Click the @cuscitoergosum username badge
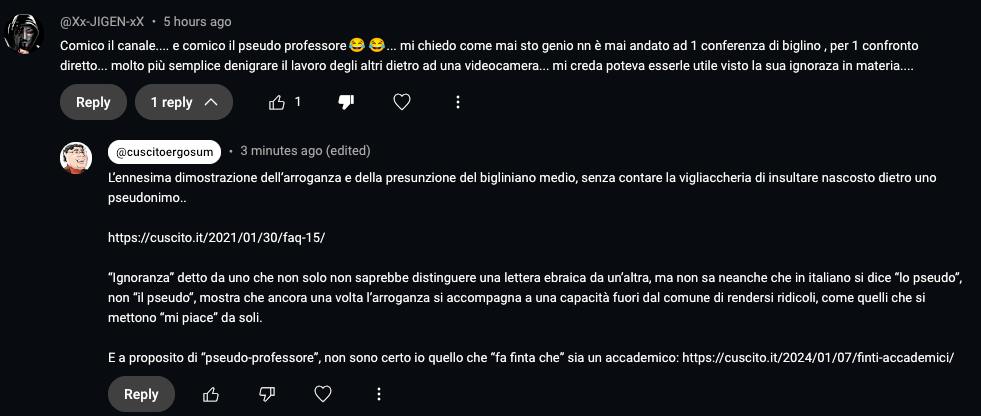 [x=164, y=152]
